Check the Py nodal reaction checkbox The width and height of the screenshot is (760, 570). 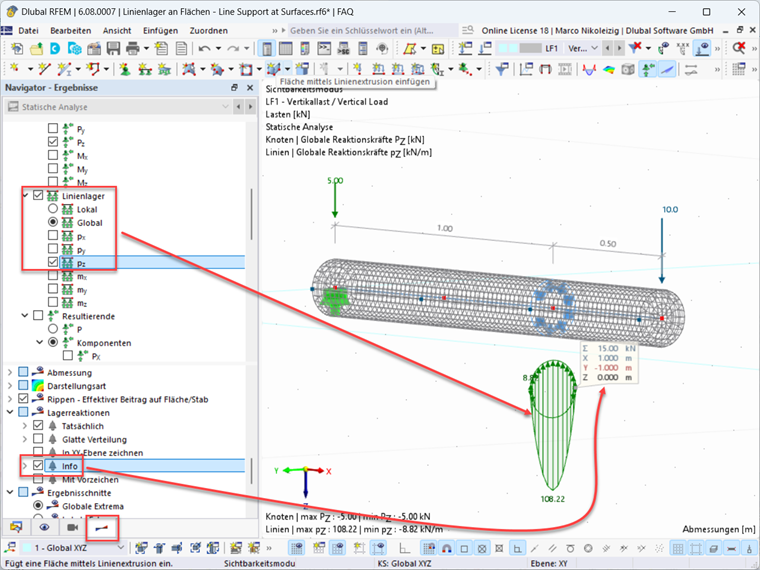(53, 128)
